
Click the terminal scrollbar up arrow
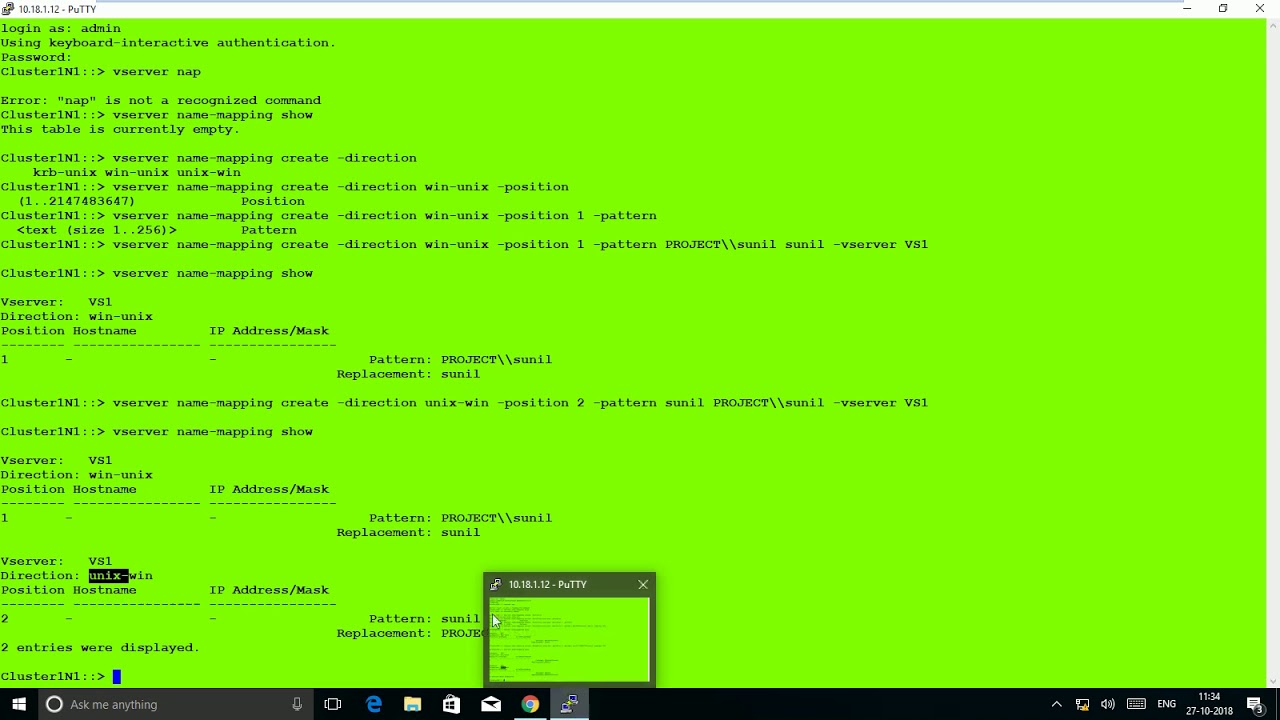[x=1273, y=24]
